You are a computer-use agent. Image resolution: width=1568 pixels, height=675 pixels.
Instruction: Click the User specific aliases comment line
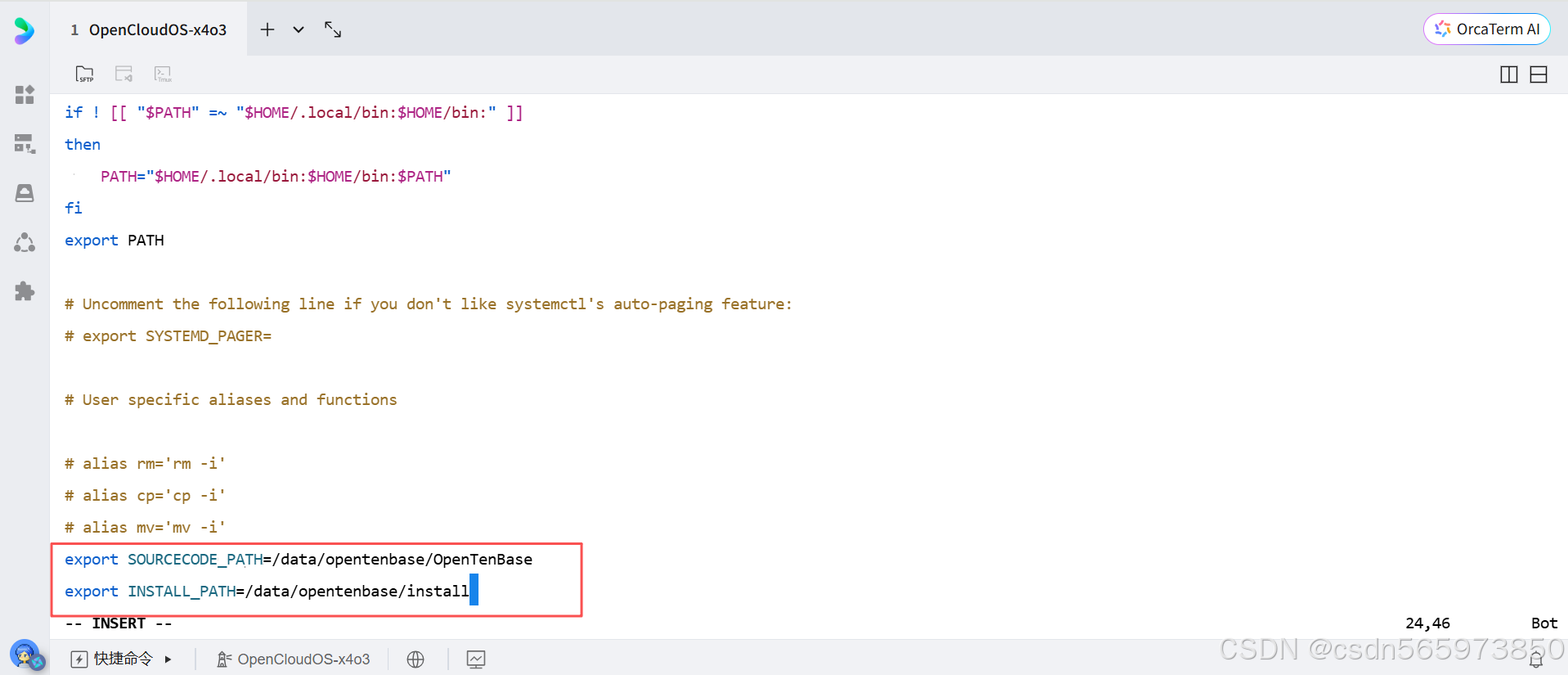(x=231, y=400)
